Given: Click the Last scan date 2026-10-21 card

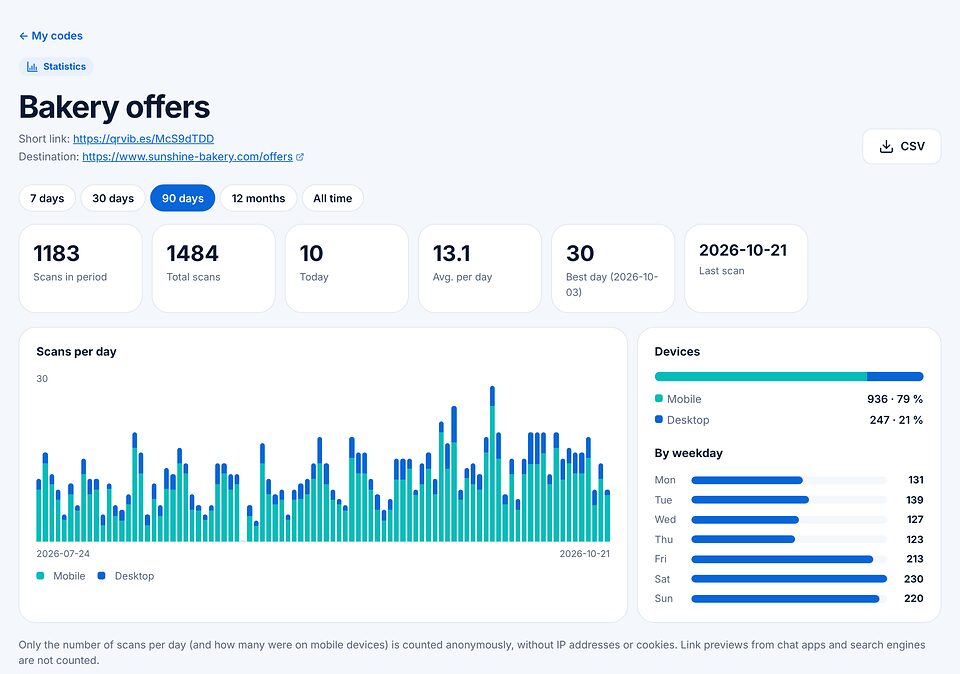Looking at the screenshot, I should (x=746, y=268).
